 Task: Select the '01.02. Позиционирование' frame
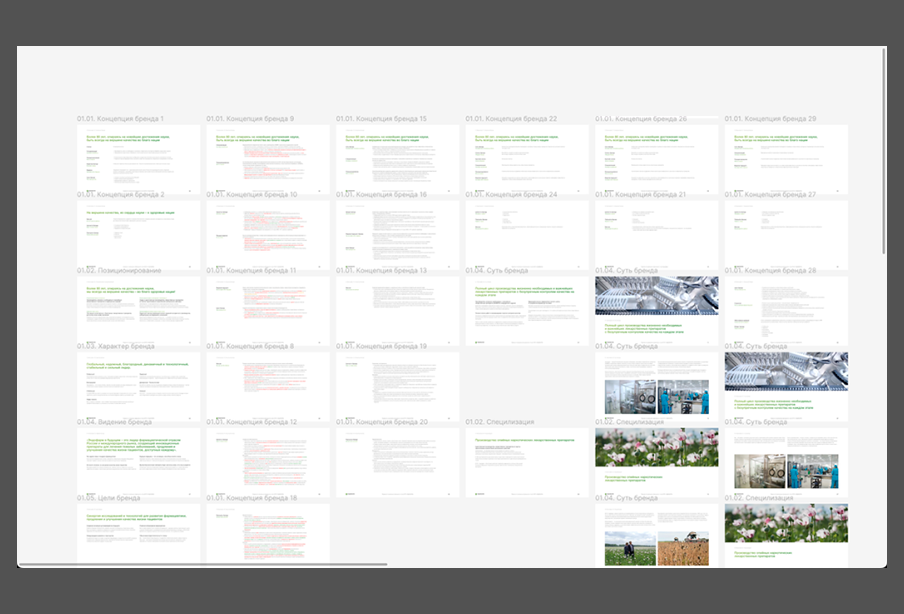coord(138,310)
